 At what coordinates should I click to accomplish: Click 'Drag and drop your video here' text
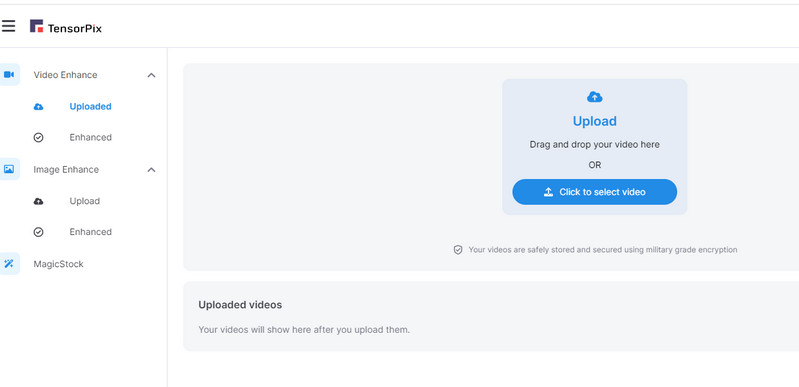coord(595,144)
